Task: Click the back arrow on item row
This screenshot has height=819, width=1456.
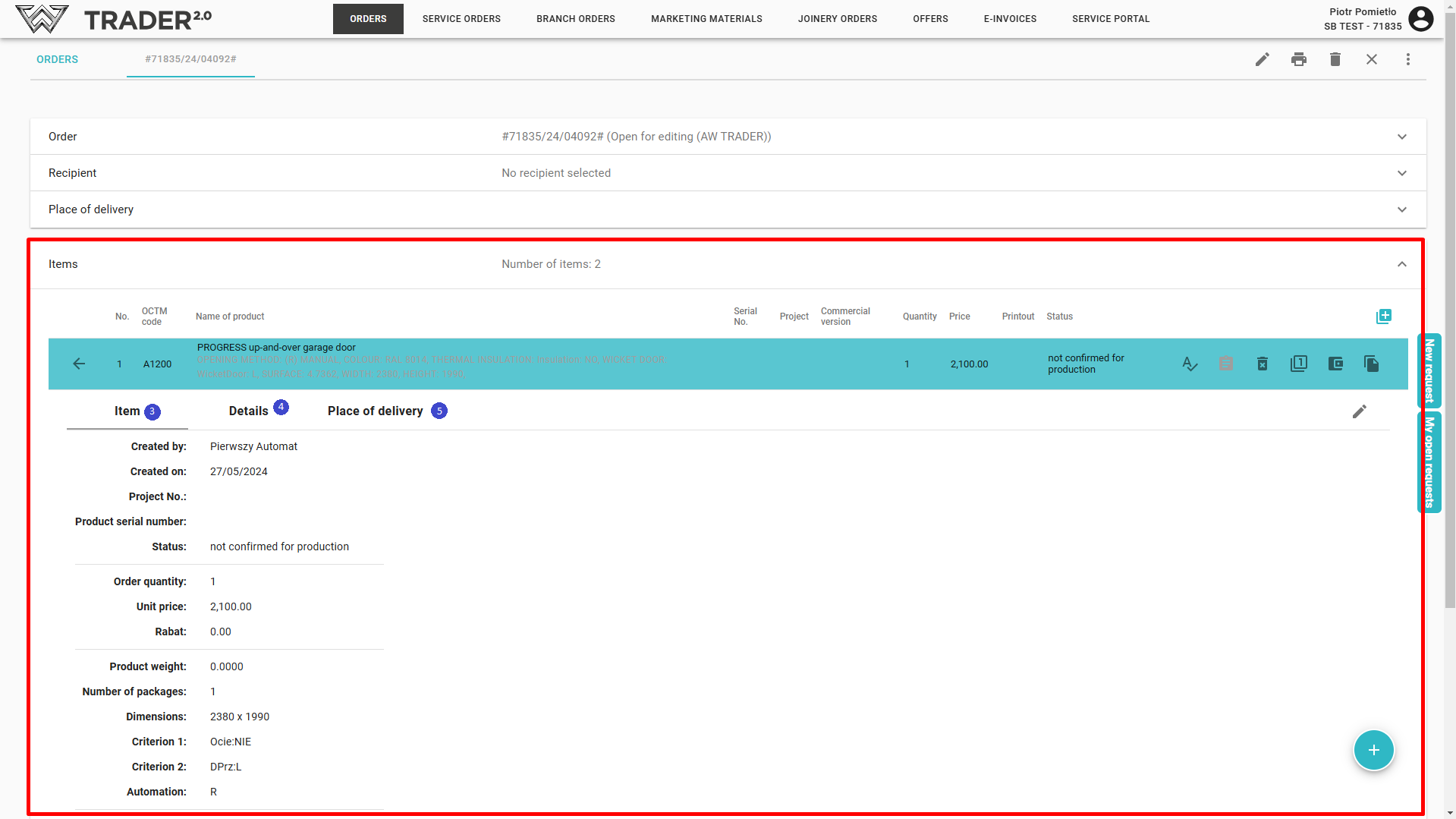Action: click(x=79, y=364)
